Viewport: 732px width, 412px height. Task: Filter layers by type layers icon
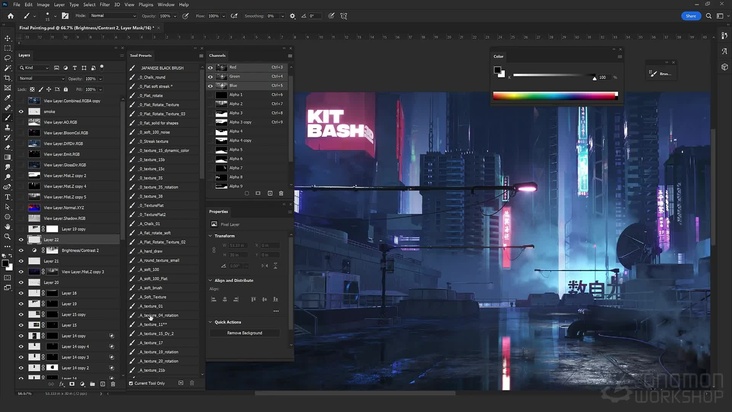(74, 68)
